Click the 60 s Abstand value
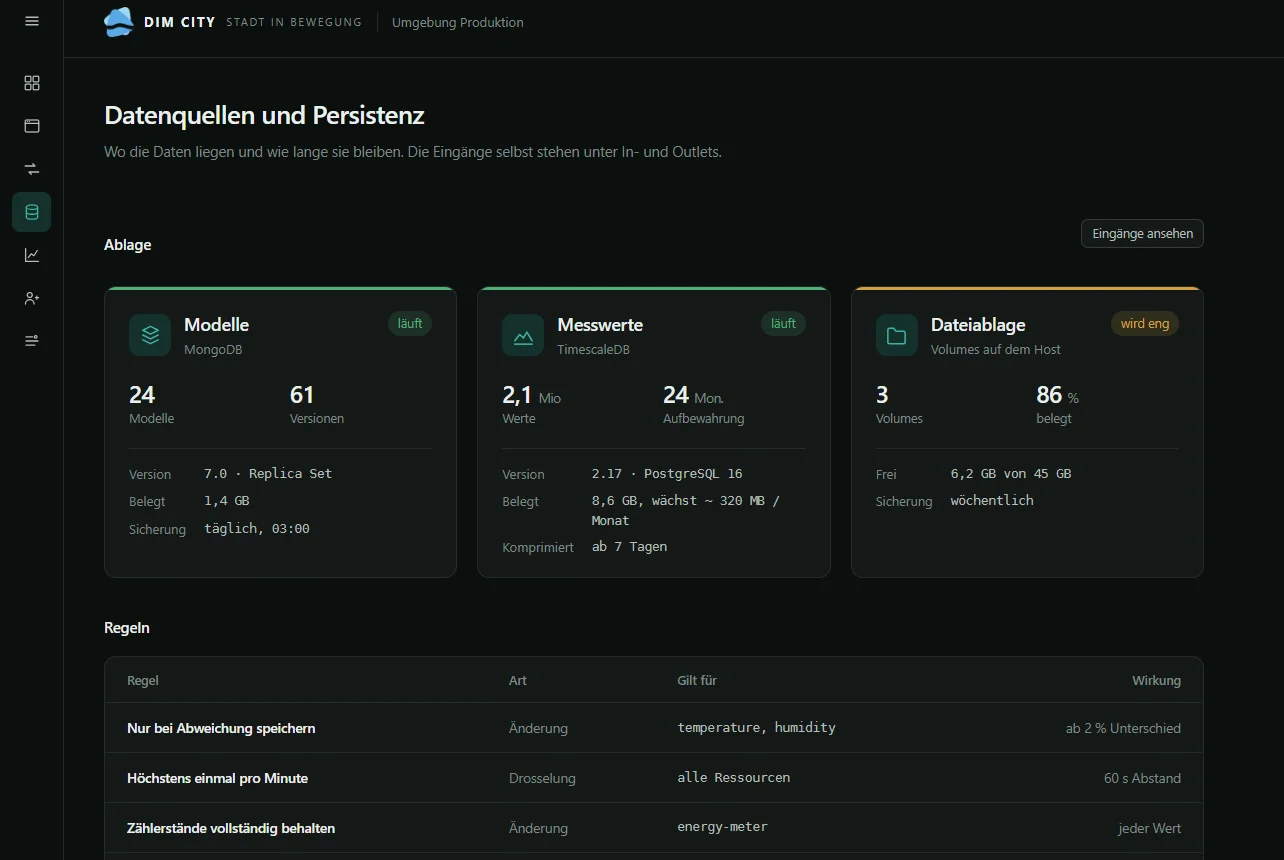The image size is (1284, 860). [x=1142, y=778]
